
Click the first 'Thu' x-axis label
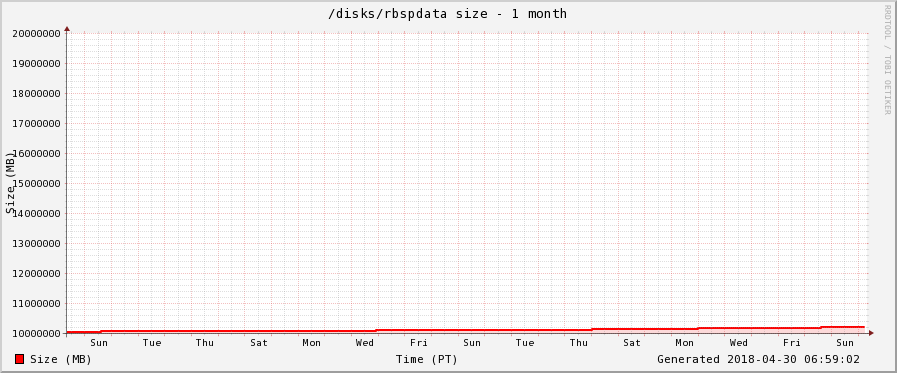click(x=205, y=343)
